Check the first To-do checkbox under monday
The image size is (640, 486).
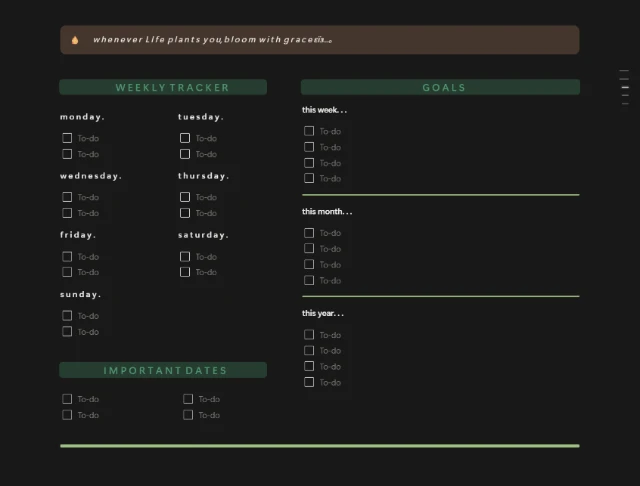coord(68,138)
